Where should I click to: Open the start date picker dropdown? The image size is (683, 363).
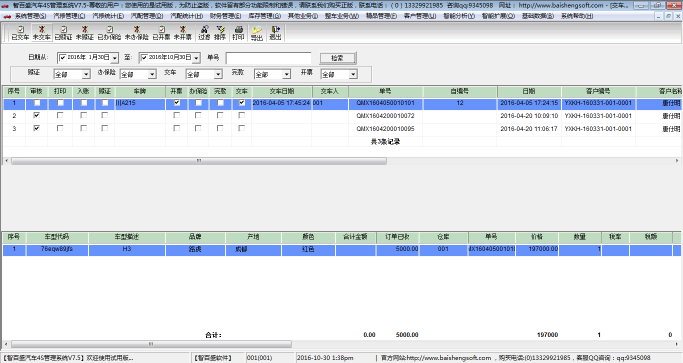pyautogui.click(x=115, y=58)
